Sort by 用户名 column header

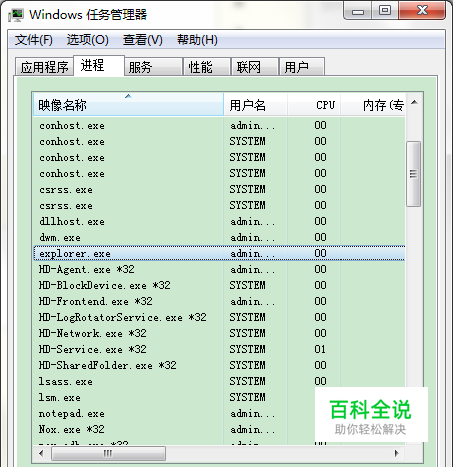(255, 105)
